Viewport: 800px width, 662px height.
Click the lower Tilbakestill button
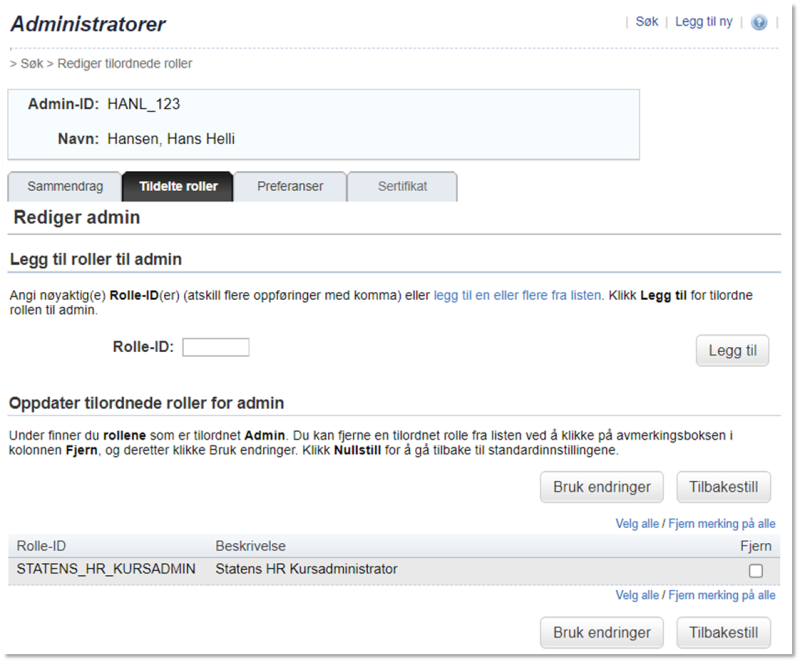tap(723, 632)
